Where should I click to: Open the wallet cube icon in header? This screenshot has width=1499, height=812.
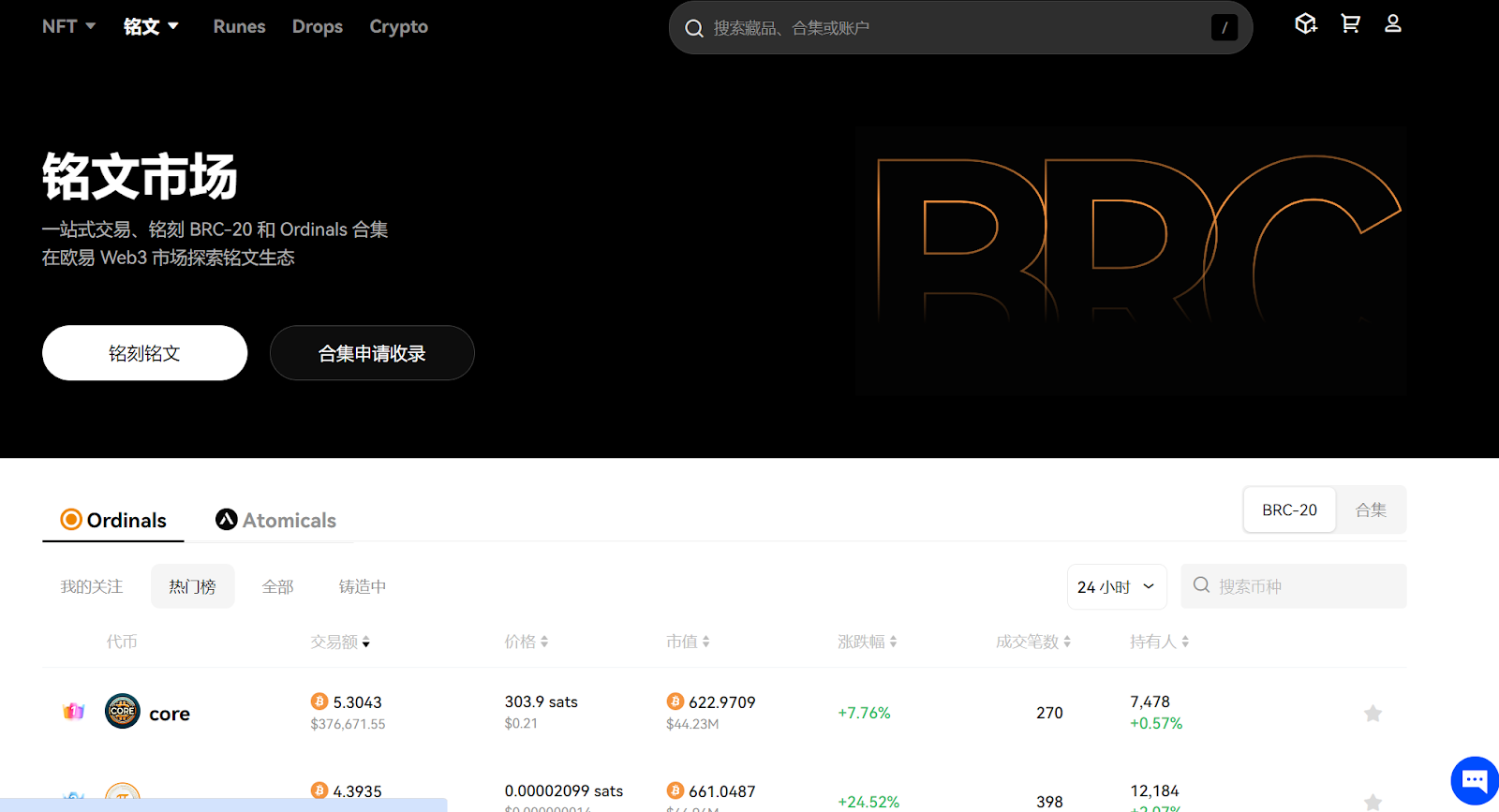1306,24
